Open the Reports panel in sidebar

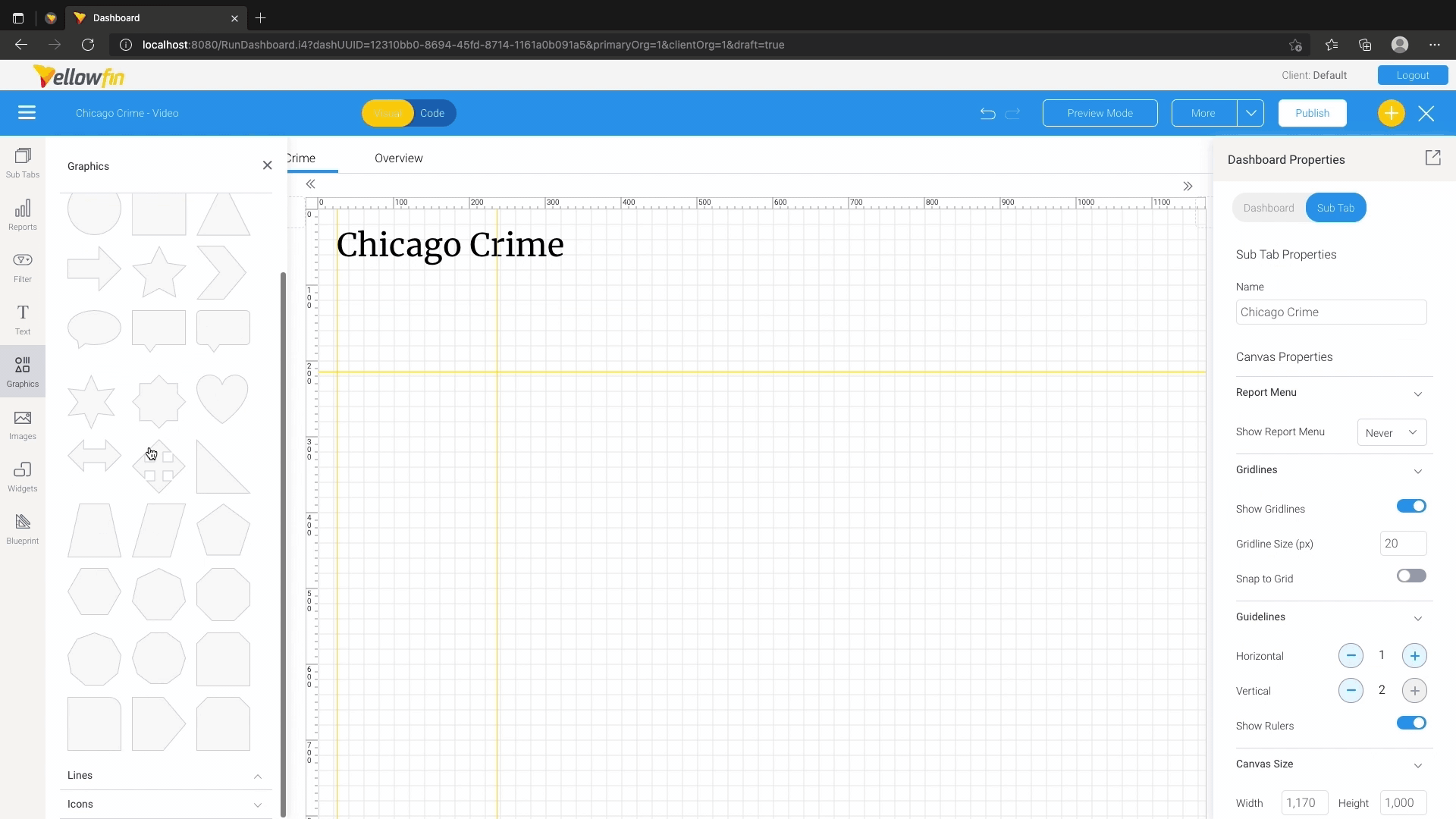click(23, 215)
